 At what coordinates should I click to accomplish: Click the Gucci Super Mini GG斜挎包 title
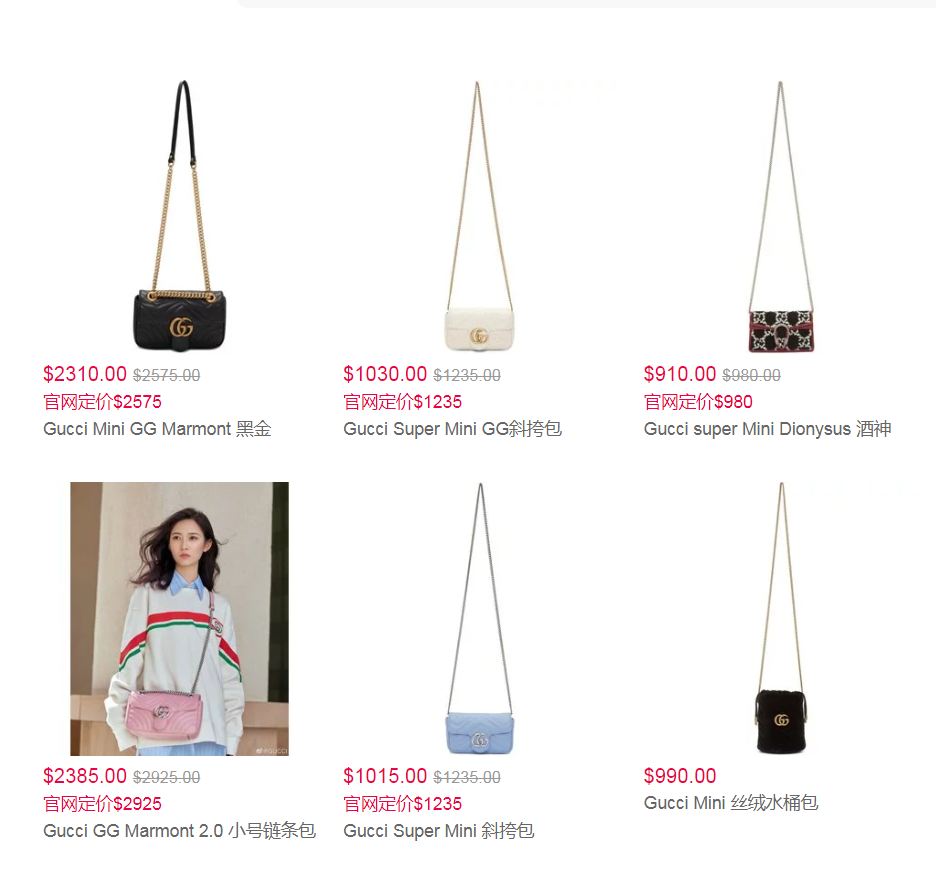click(452, 429)
